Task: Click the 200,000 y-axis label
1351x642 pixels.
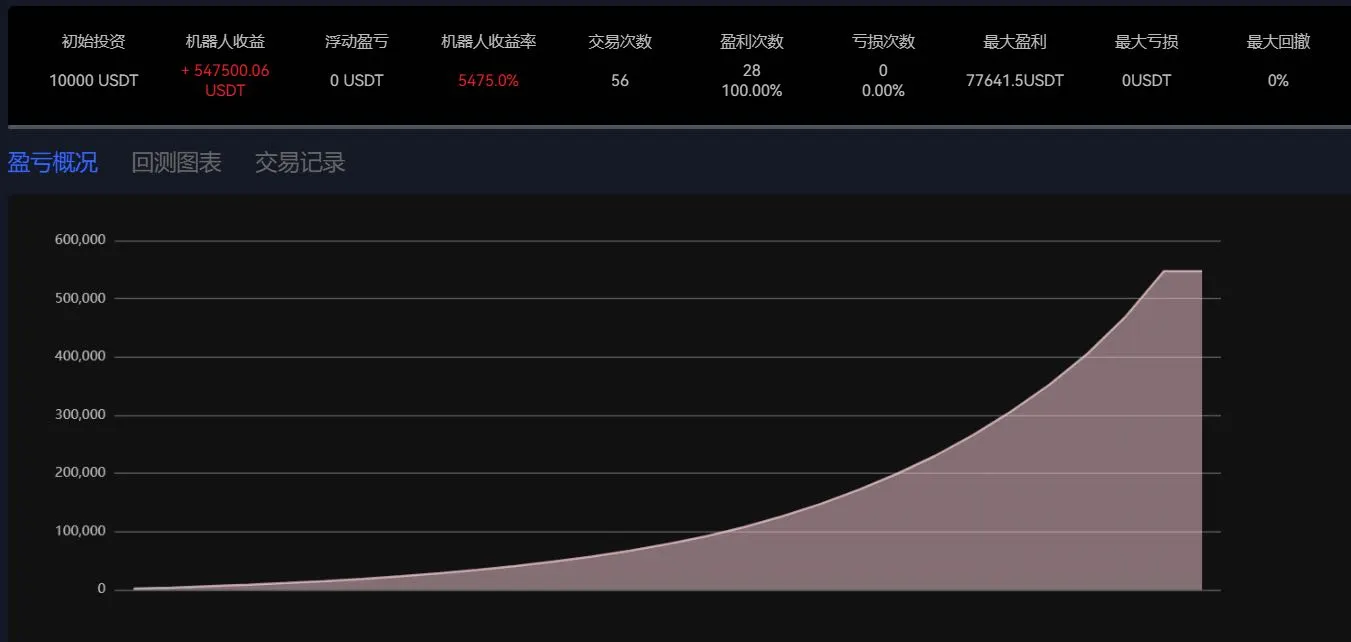Action: (82, 473)
